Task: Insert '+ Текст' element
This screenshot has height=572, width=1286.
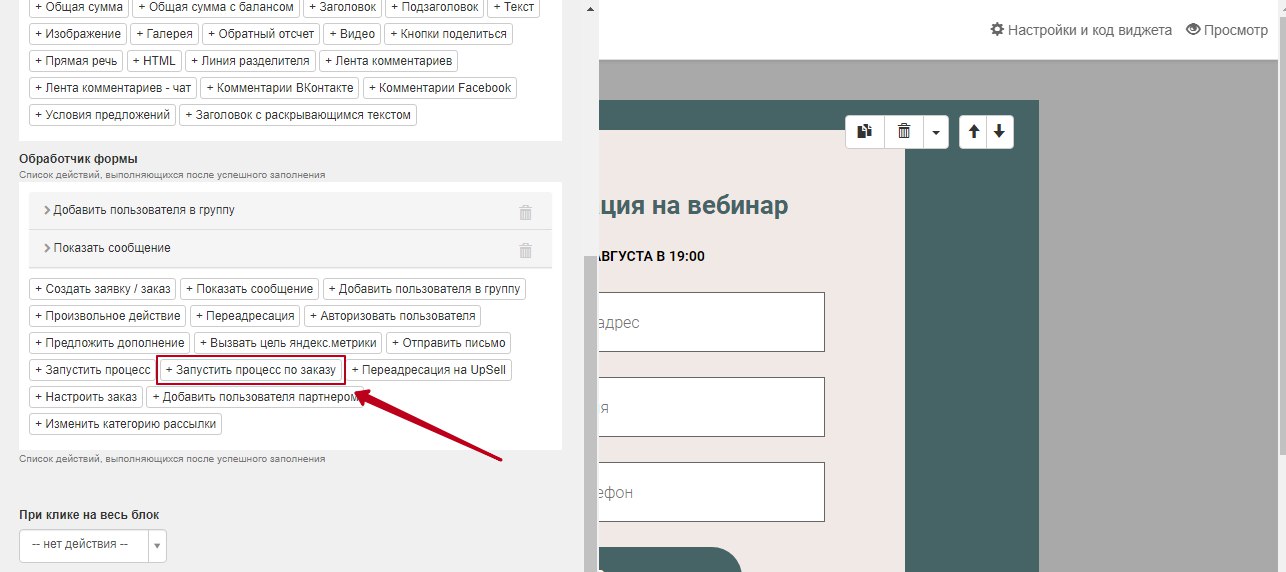Action: coord(514,7)
